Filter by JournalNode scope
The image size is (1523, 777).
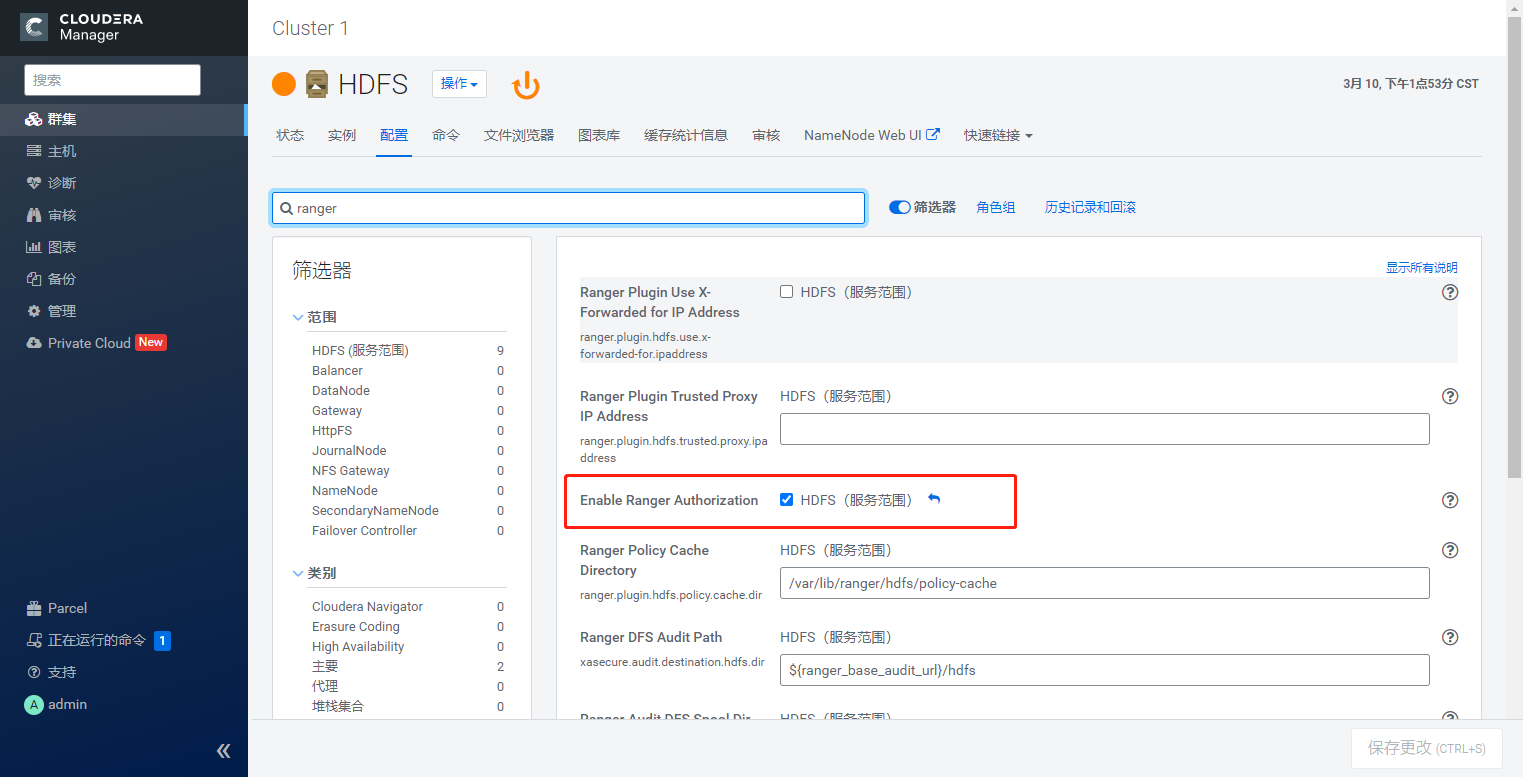click(x=349, y=450)
